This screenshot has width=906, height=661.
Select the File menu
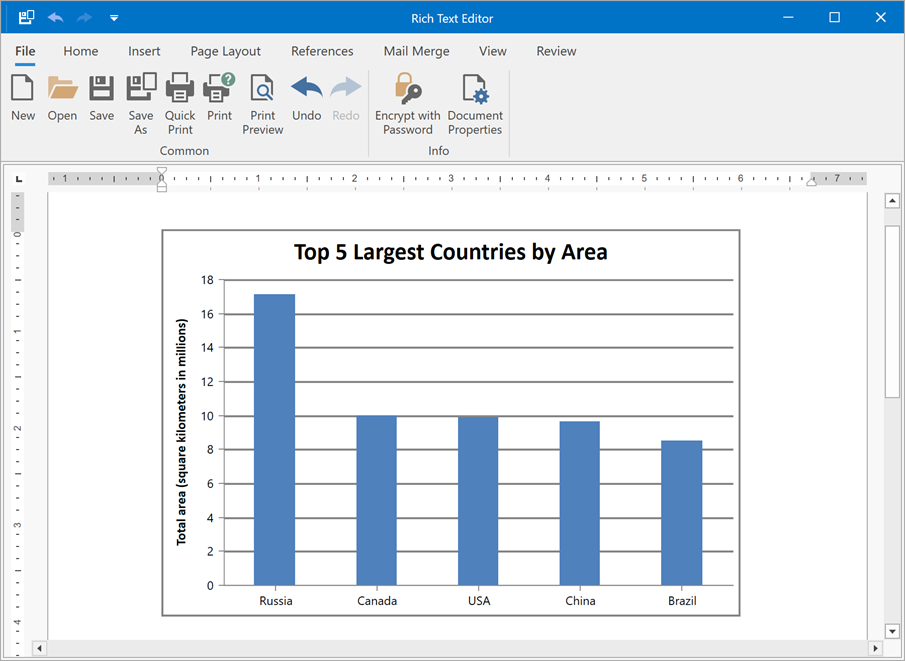25,51
